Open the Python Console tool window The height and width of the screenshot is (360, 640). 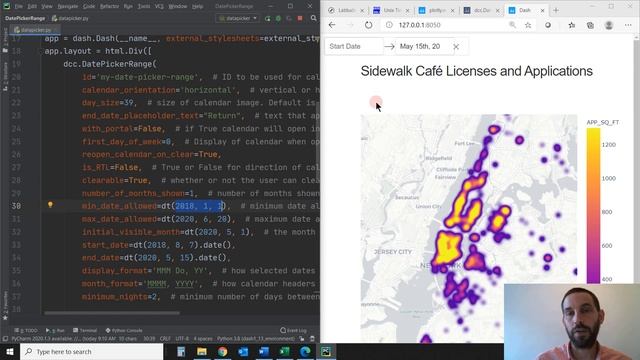[124, 330]
